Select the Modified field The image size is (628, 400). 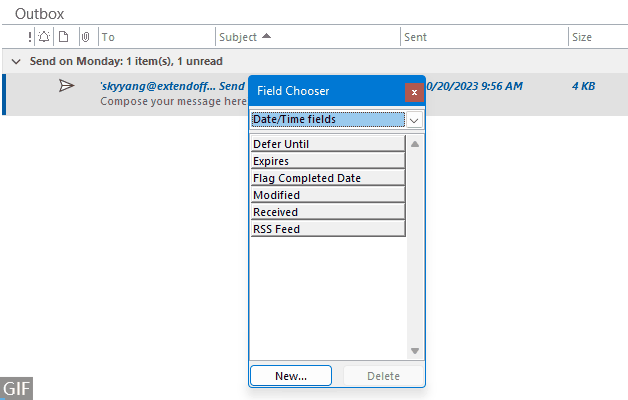click(x=328, y=195)
